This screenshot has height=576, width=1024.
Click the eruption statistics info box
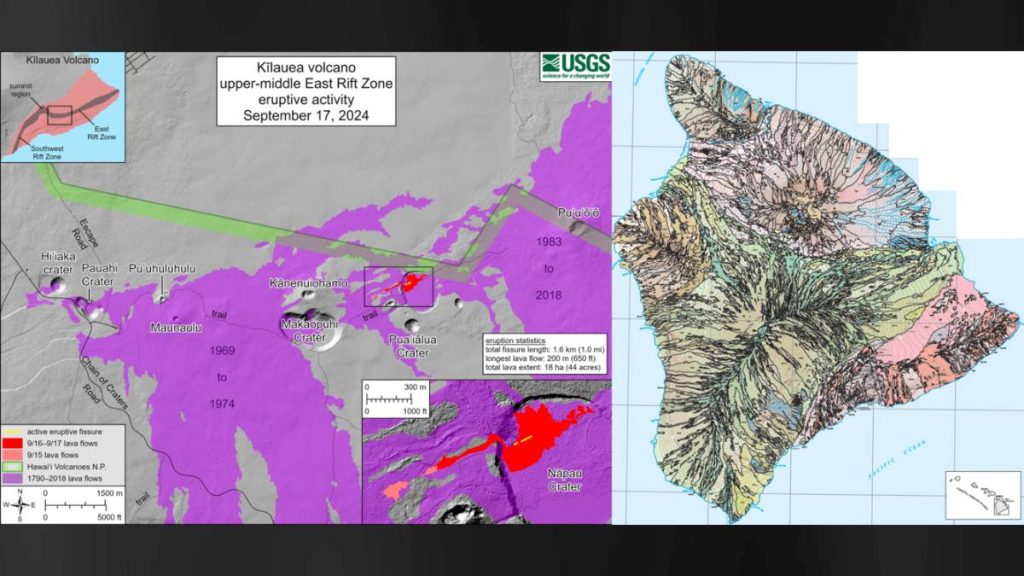545,353
